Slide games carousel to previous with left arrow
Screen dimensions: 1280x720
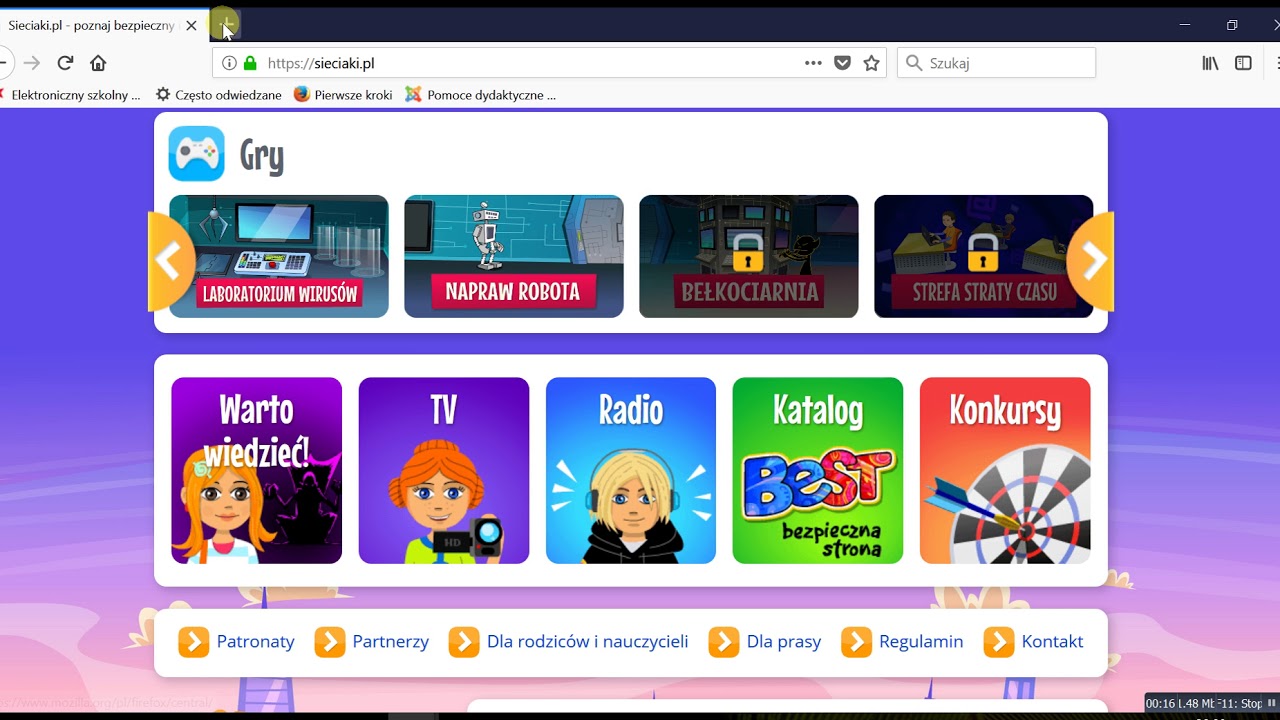[x=170, y=262]
